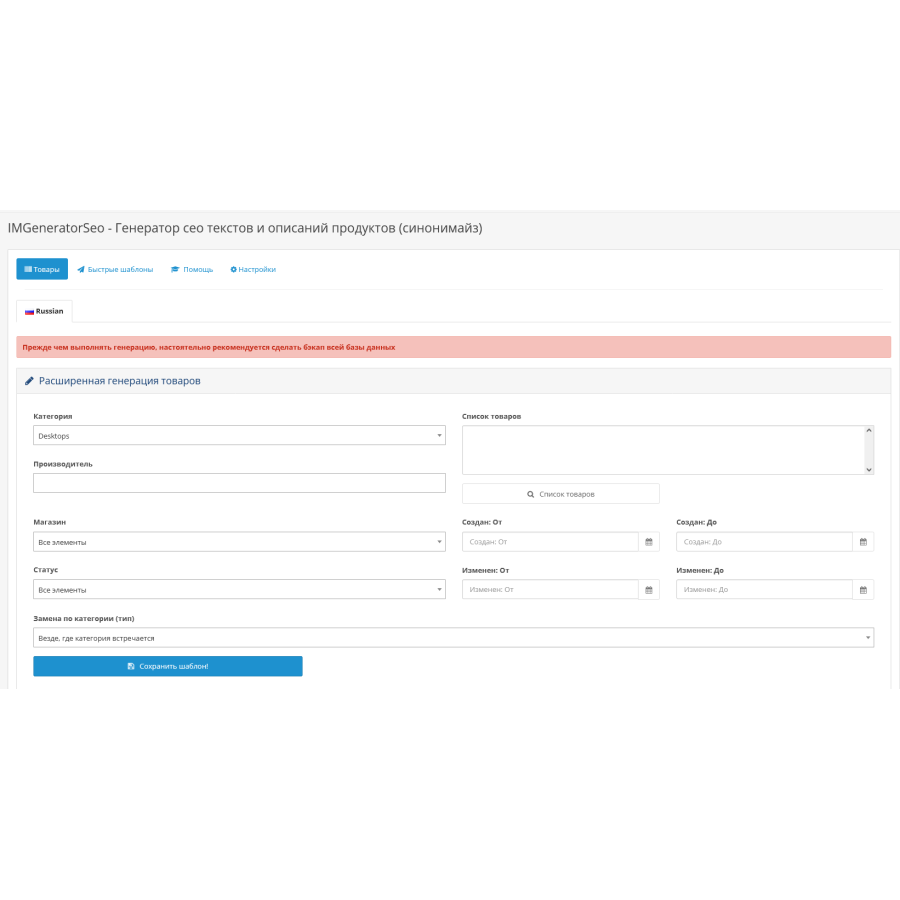Click the Список товаров search button
900x900 pixels.
(x=561, y=494)
